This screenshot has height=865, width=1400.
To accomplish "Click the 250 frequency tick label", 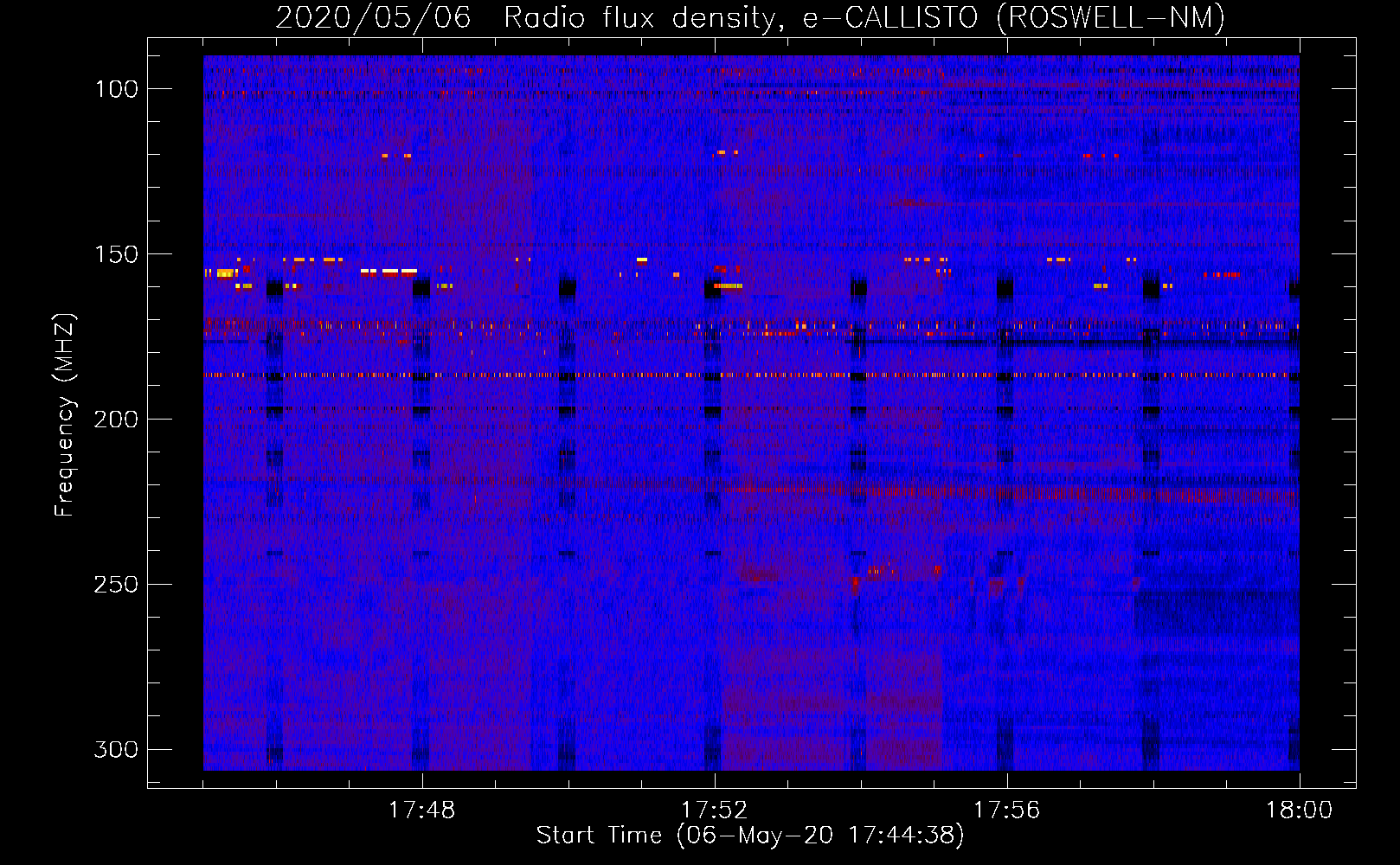I will click(x=116, y=585).
